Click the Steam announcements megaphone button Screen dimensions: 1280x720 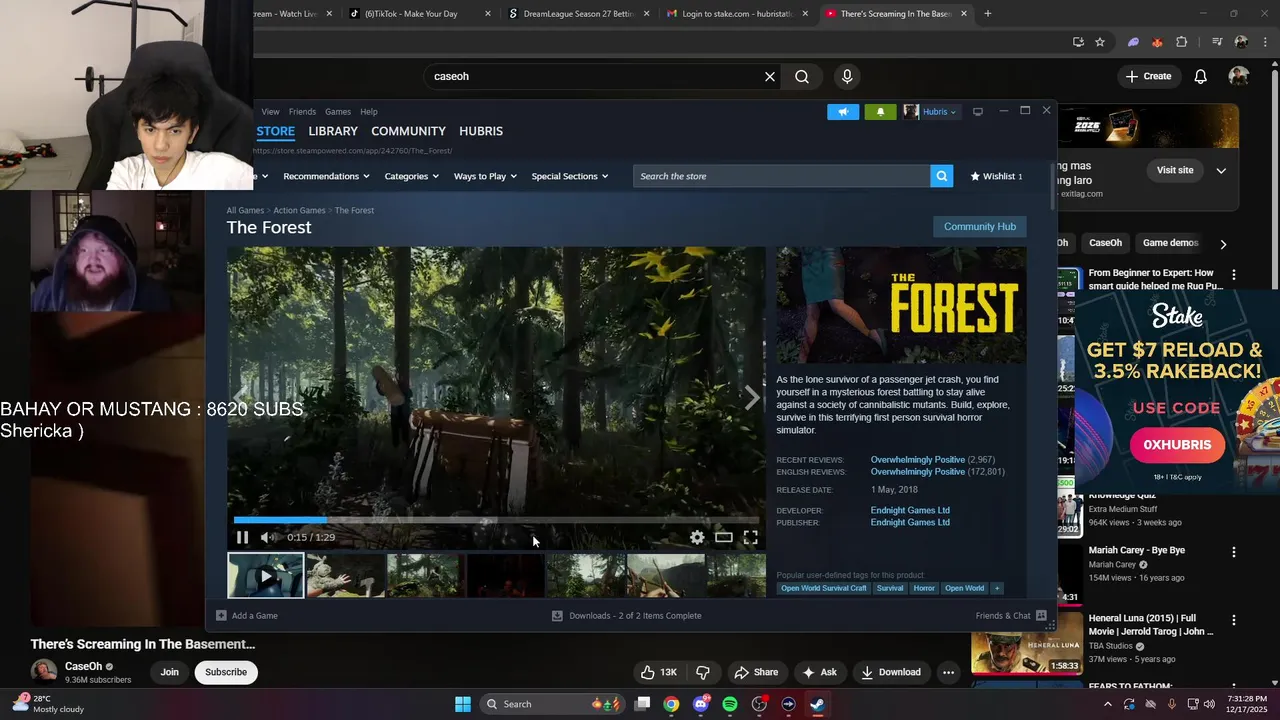point(843,111)
